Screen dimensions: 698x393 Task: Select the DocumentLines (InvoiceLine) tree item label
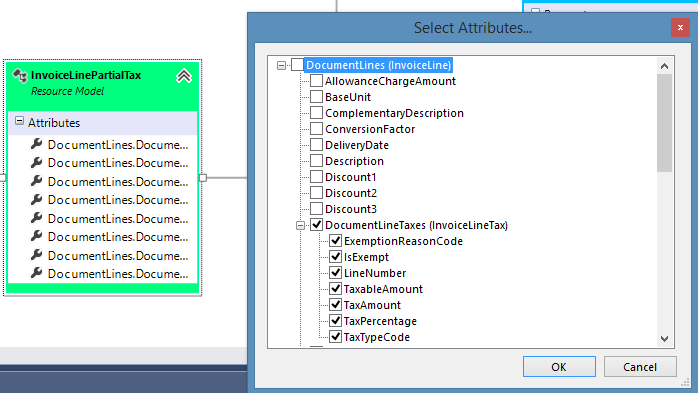coord(379,65)
